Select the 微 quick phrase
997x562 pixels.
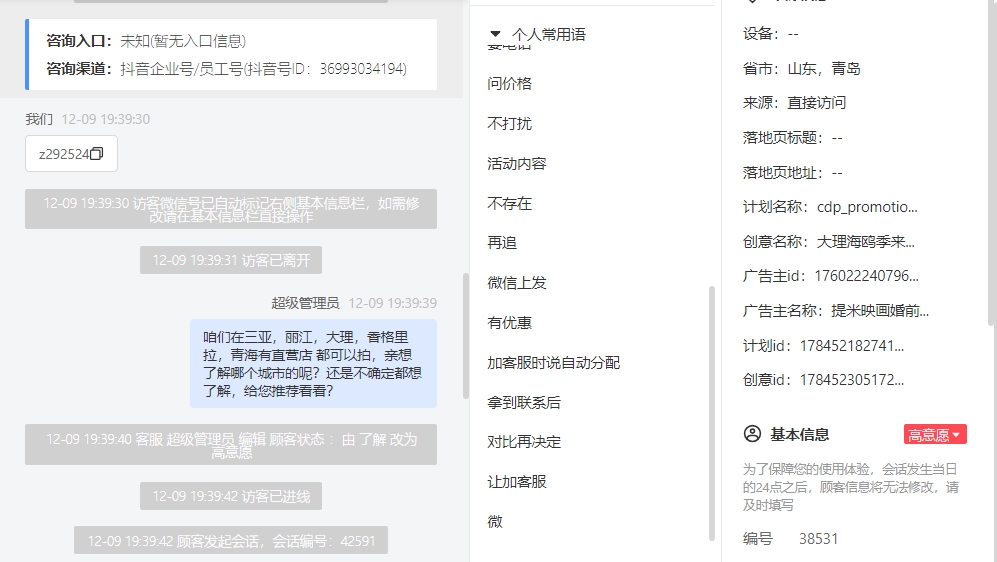495,522
